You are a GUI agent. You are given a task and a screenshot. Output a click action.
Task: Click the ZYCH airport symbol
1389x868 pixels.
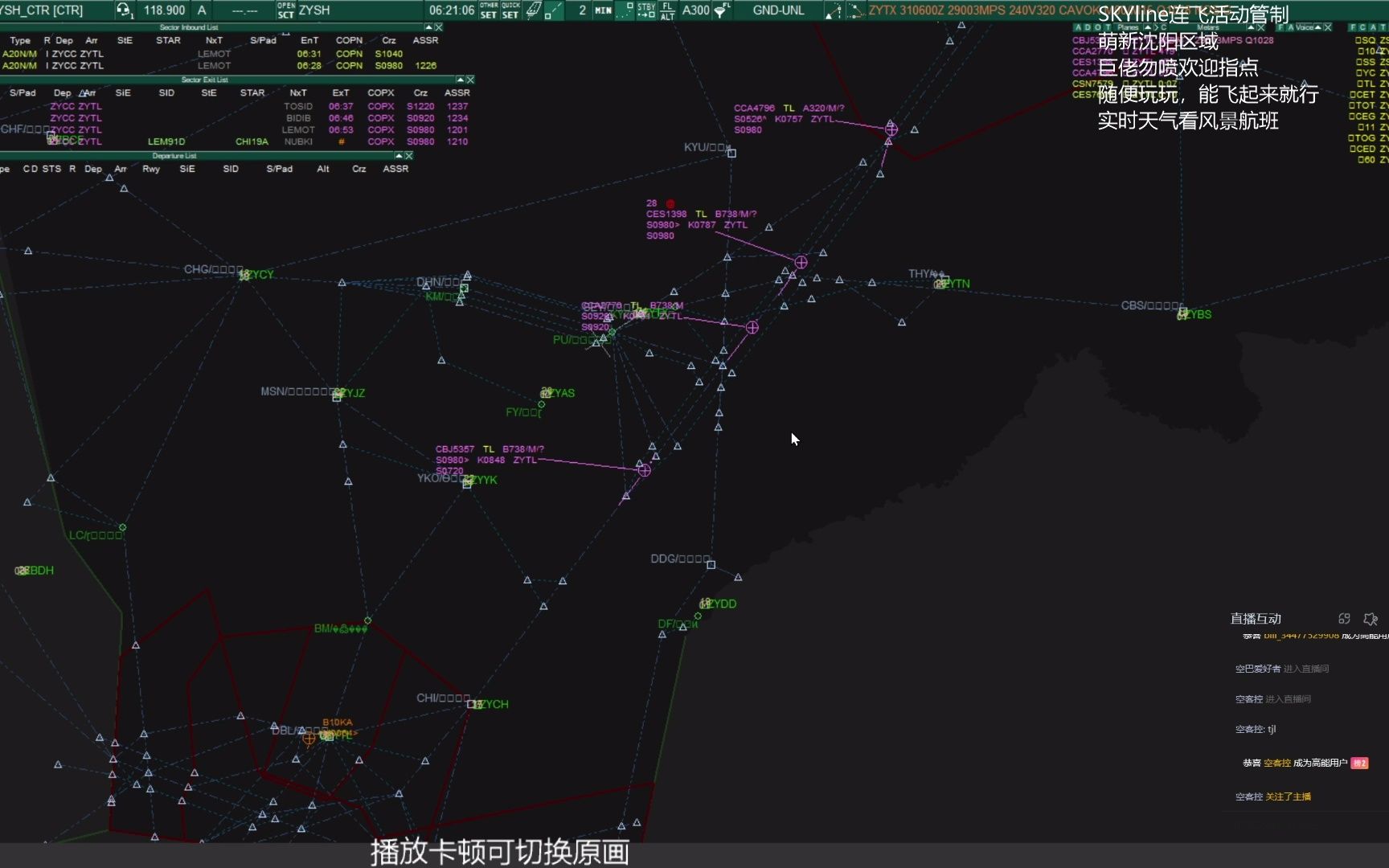475,704
